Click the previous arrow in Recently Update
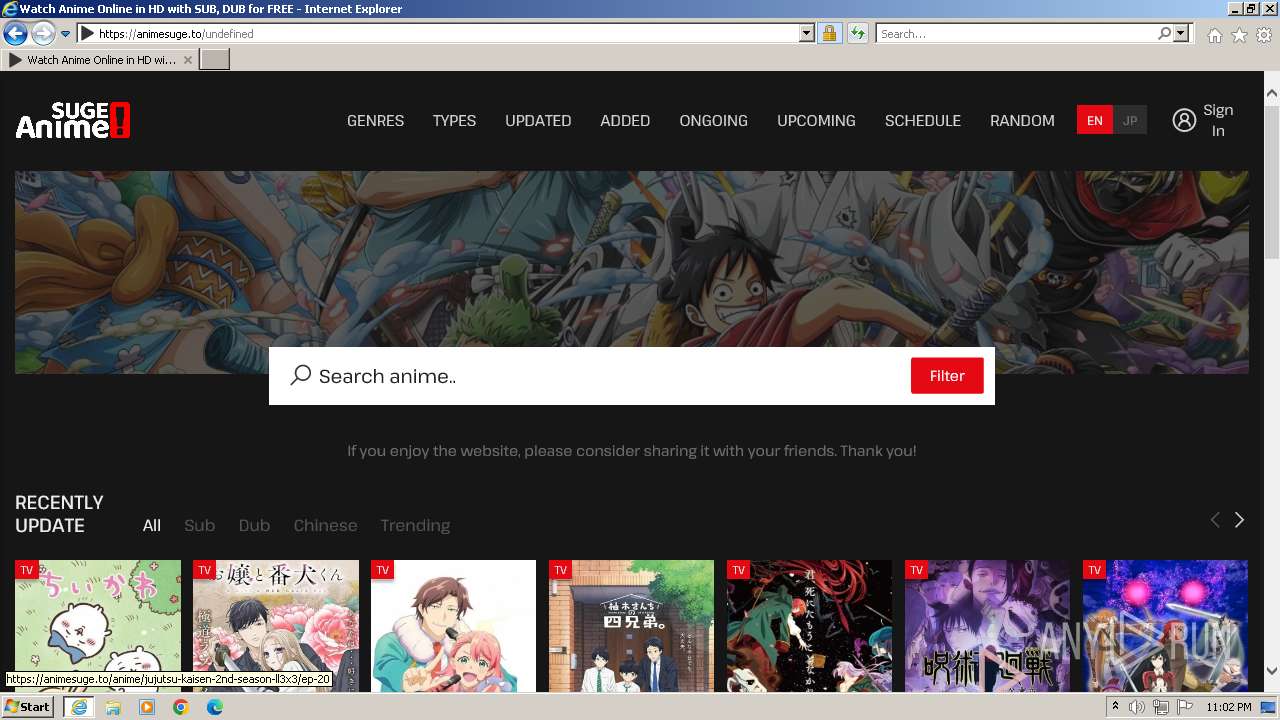The width and height of the screenshot is (1280, 720). point(1215,520)
